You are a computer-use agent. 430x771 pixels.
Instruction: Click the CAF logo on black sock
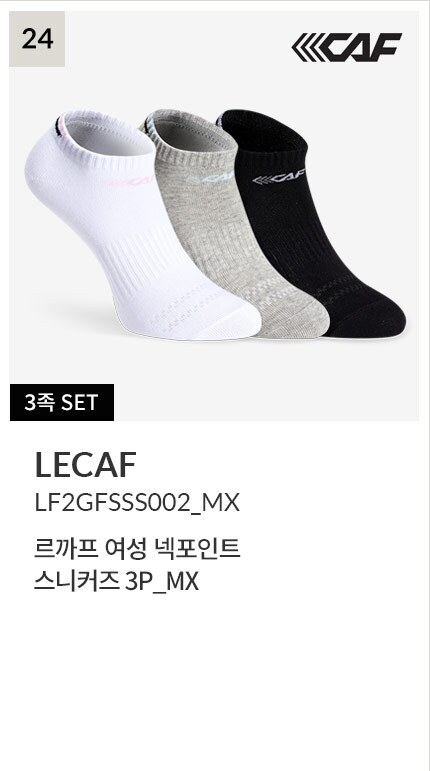[x=279, y=177]
